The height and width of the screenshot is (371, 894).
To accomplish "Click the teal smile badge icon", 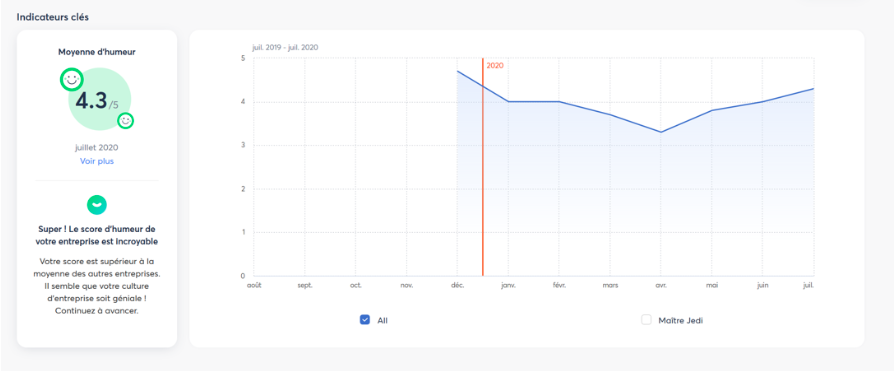I will click(x=96, y=204).
